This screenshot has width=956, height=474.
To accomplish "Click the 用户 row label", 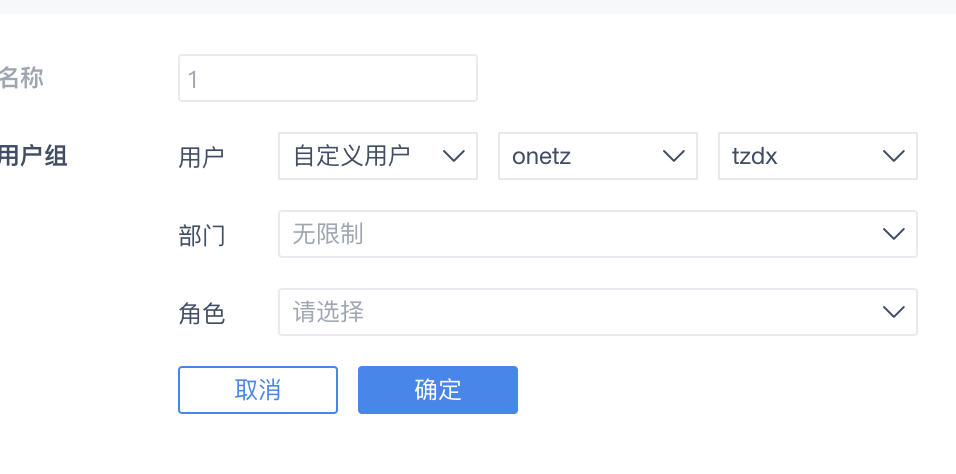I will [202, 157].
